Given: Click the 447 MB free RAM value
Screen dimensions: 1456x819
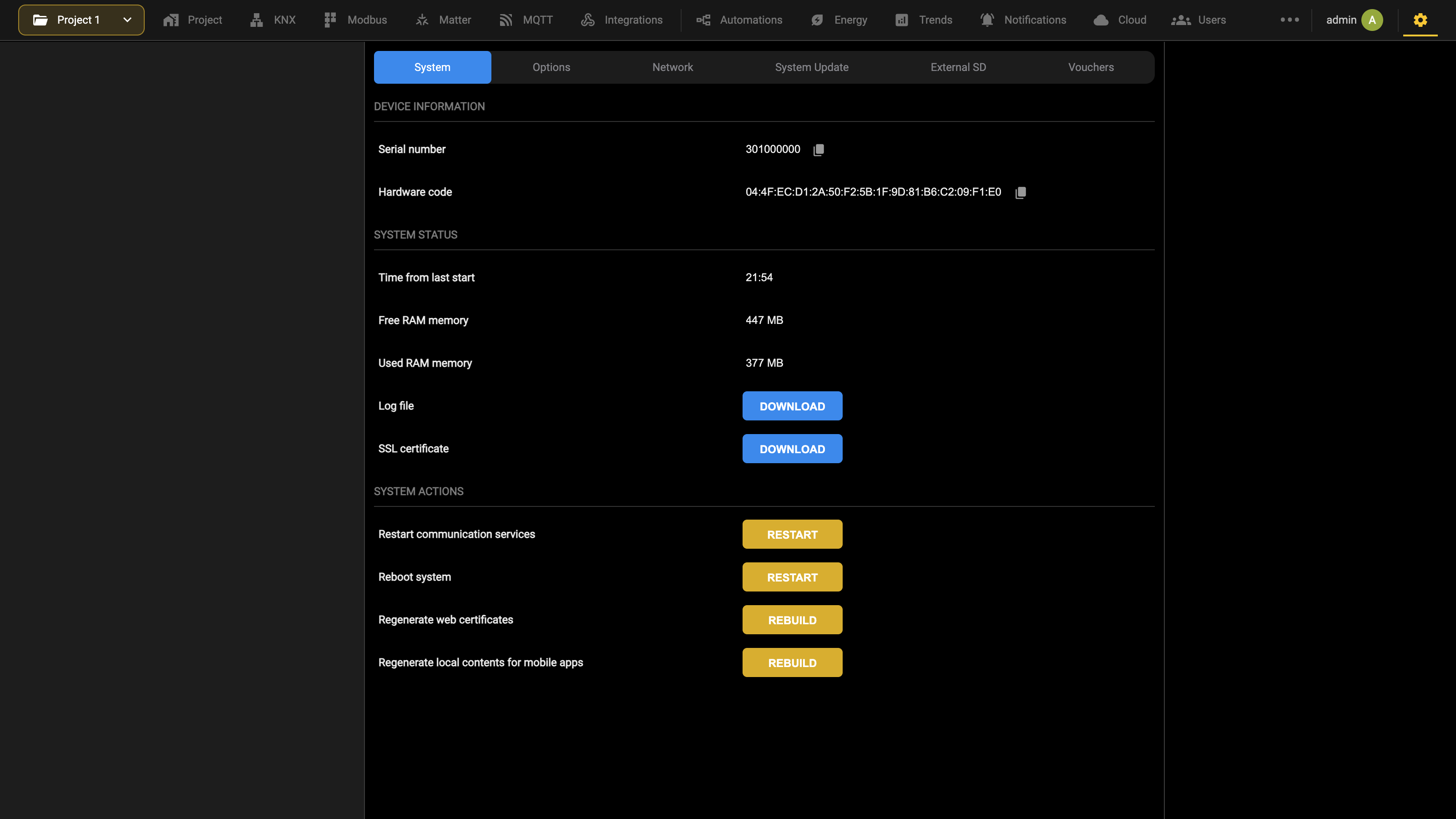Looking at the screenshot, I should (x=764, y=320).
